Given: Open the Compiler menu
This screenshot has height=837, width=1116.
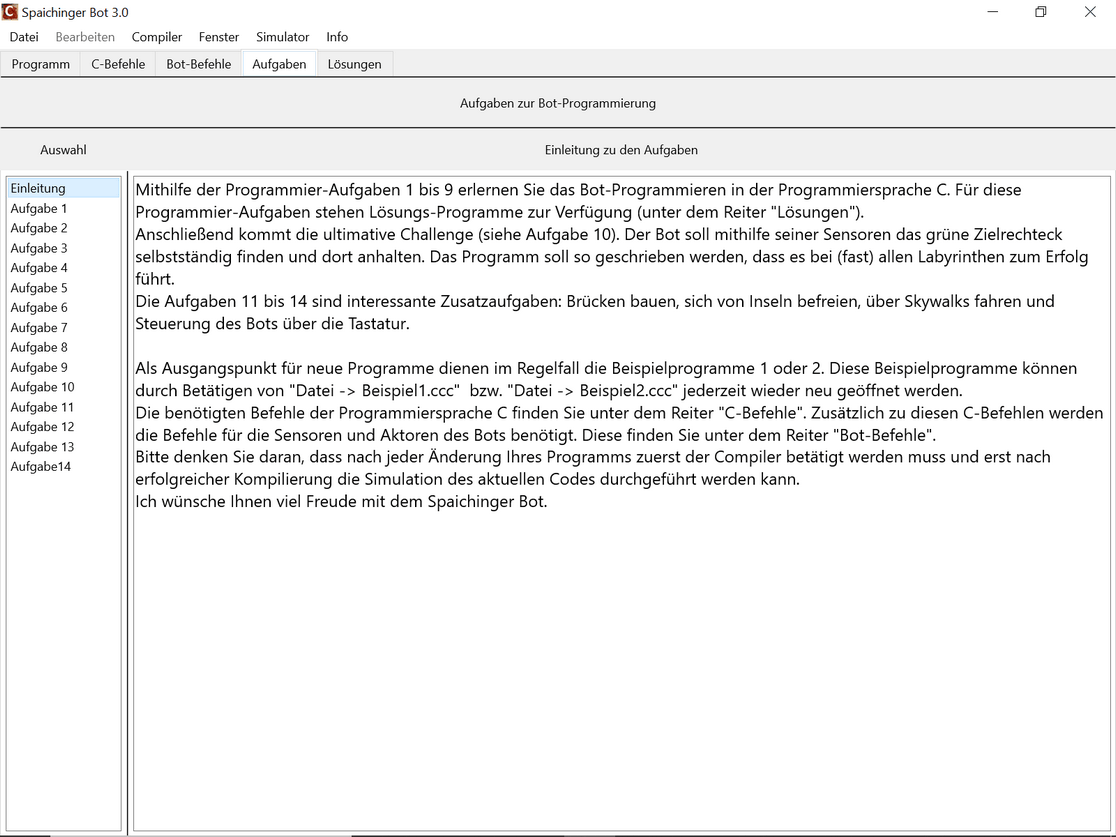Looking at the screenshot, I should coord(157,37).
